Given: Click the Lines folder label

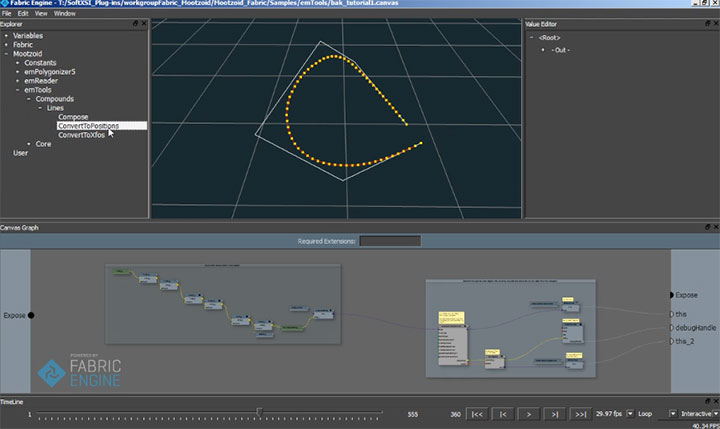Looking at the screenshot, I should (x=55, y=108).
